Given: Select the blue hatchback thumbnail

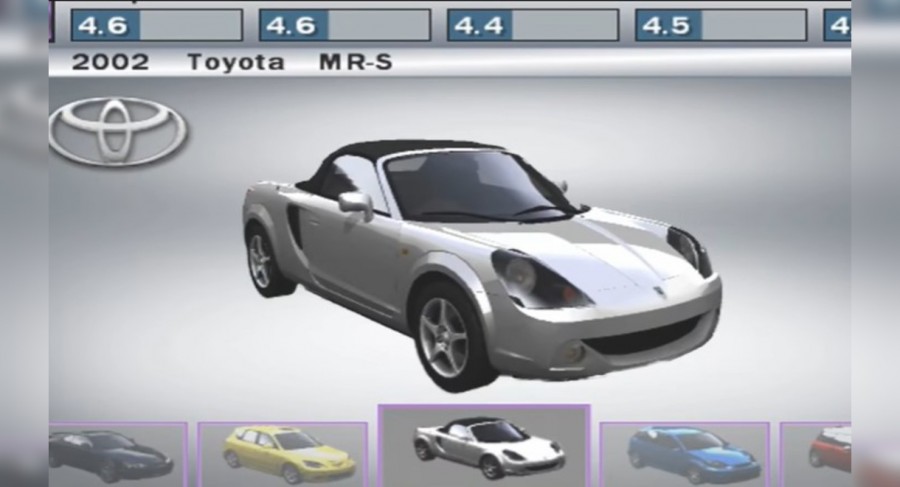Looking at the screenshot, I should click(x=684, y=454).
